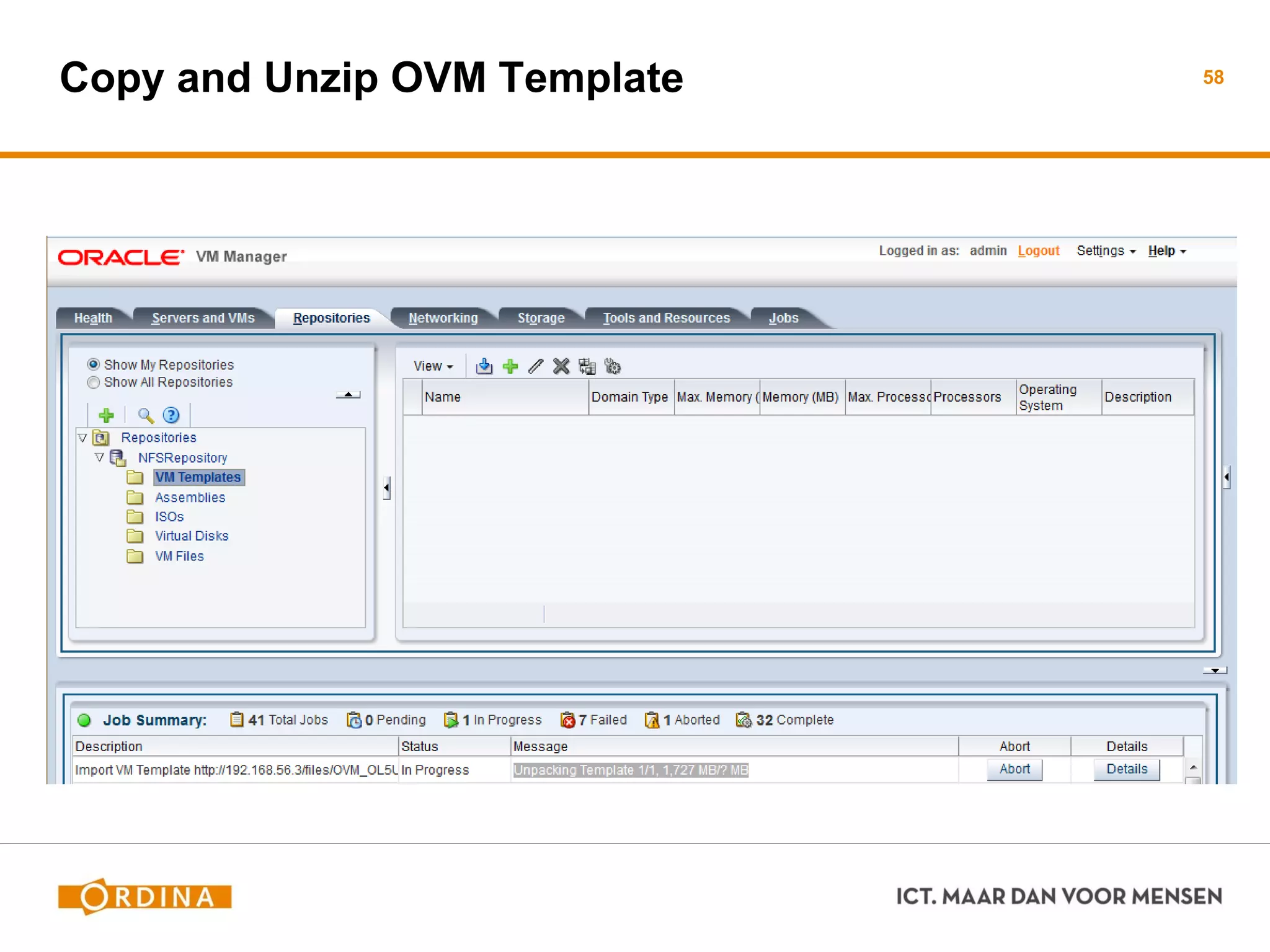1270x952 pixels.
Task: Collapse the upper pane with down arrow
Action: pos(1215,671)
